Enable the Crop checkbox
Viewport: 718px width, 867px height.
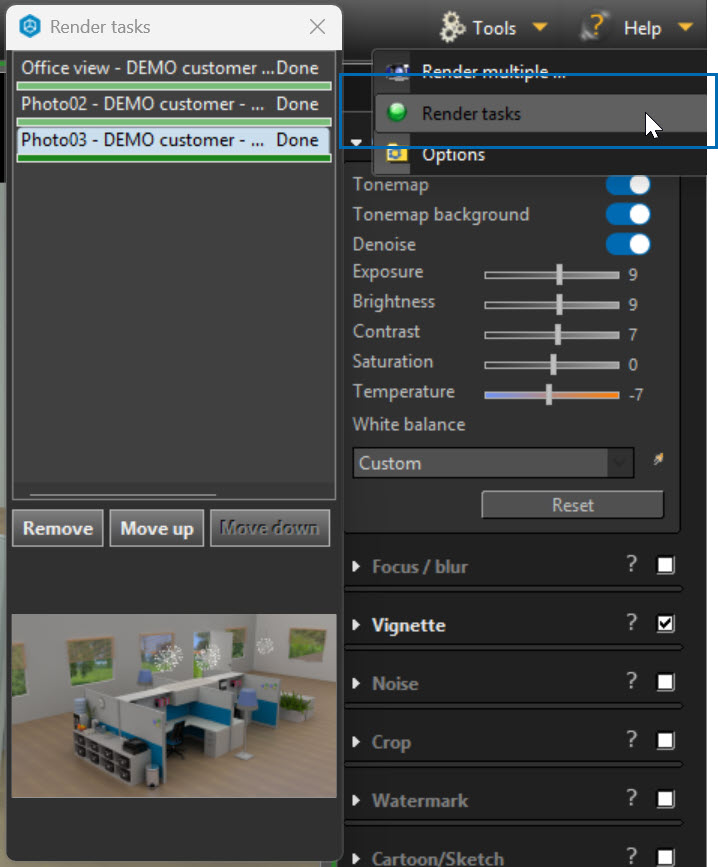(x=665, y=740)
